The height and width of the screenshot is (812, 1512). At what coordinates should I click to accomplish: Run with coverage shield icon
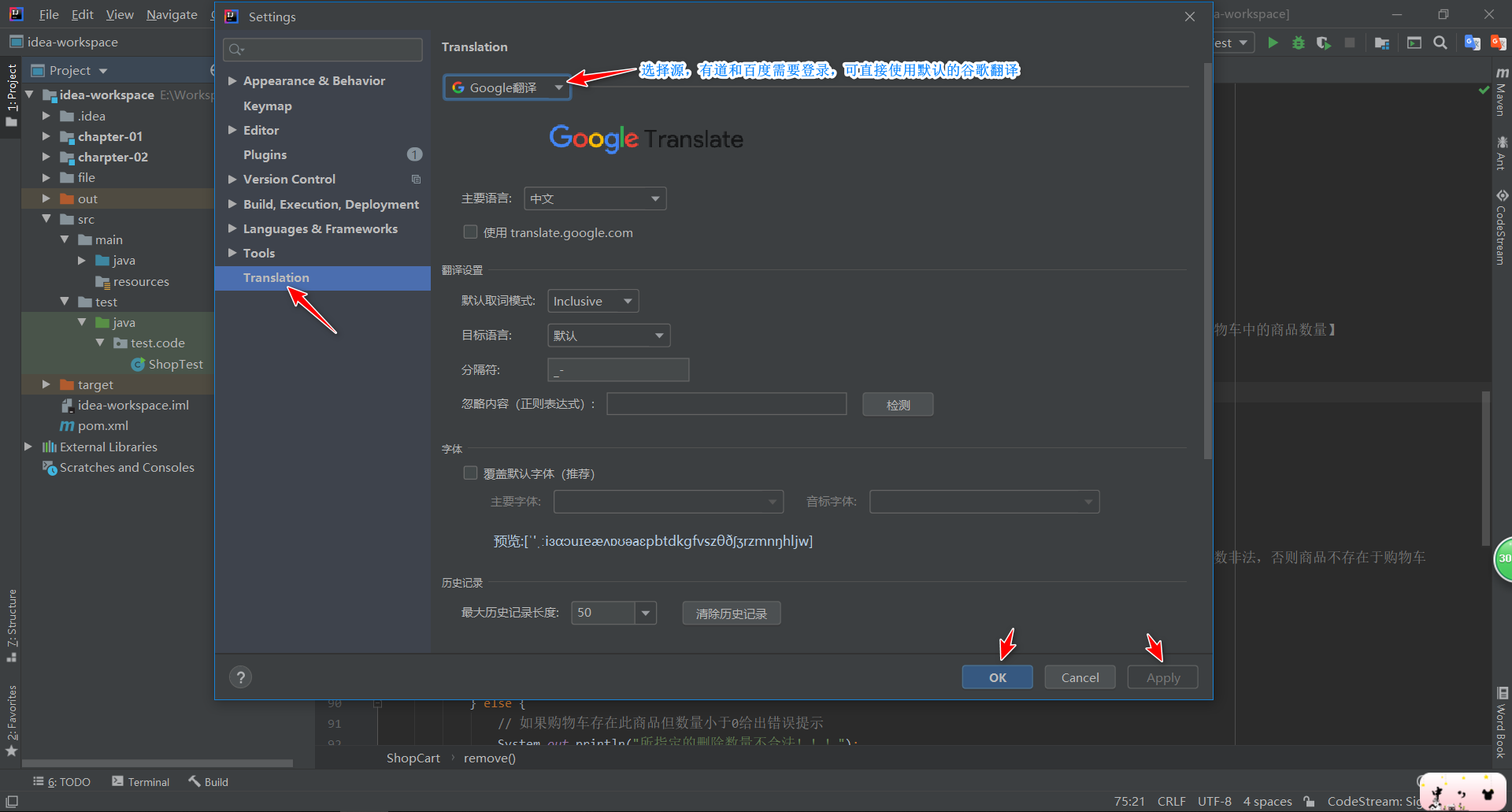point(1324,43)
